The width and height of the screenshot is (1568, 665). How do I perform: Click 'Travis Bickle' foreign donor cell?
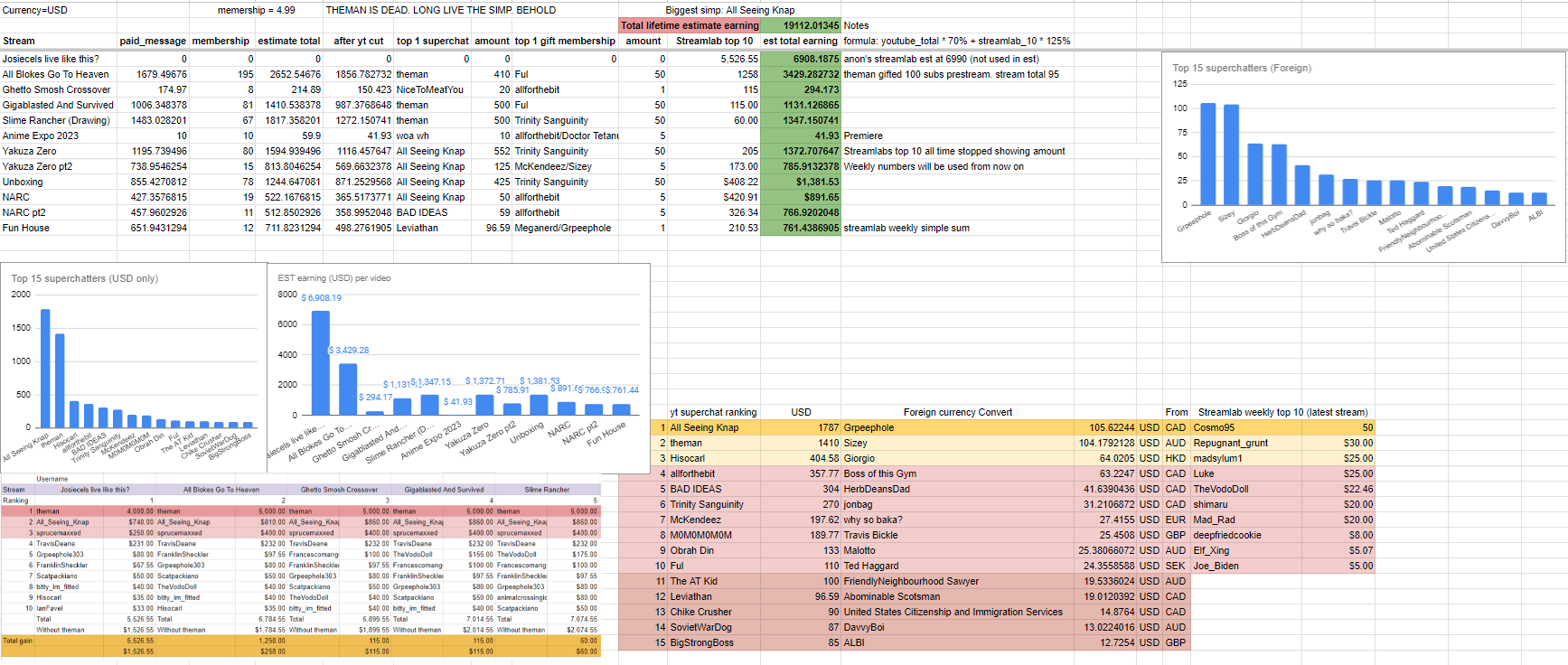pyautogui.click(x=871, y=535)
